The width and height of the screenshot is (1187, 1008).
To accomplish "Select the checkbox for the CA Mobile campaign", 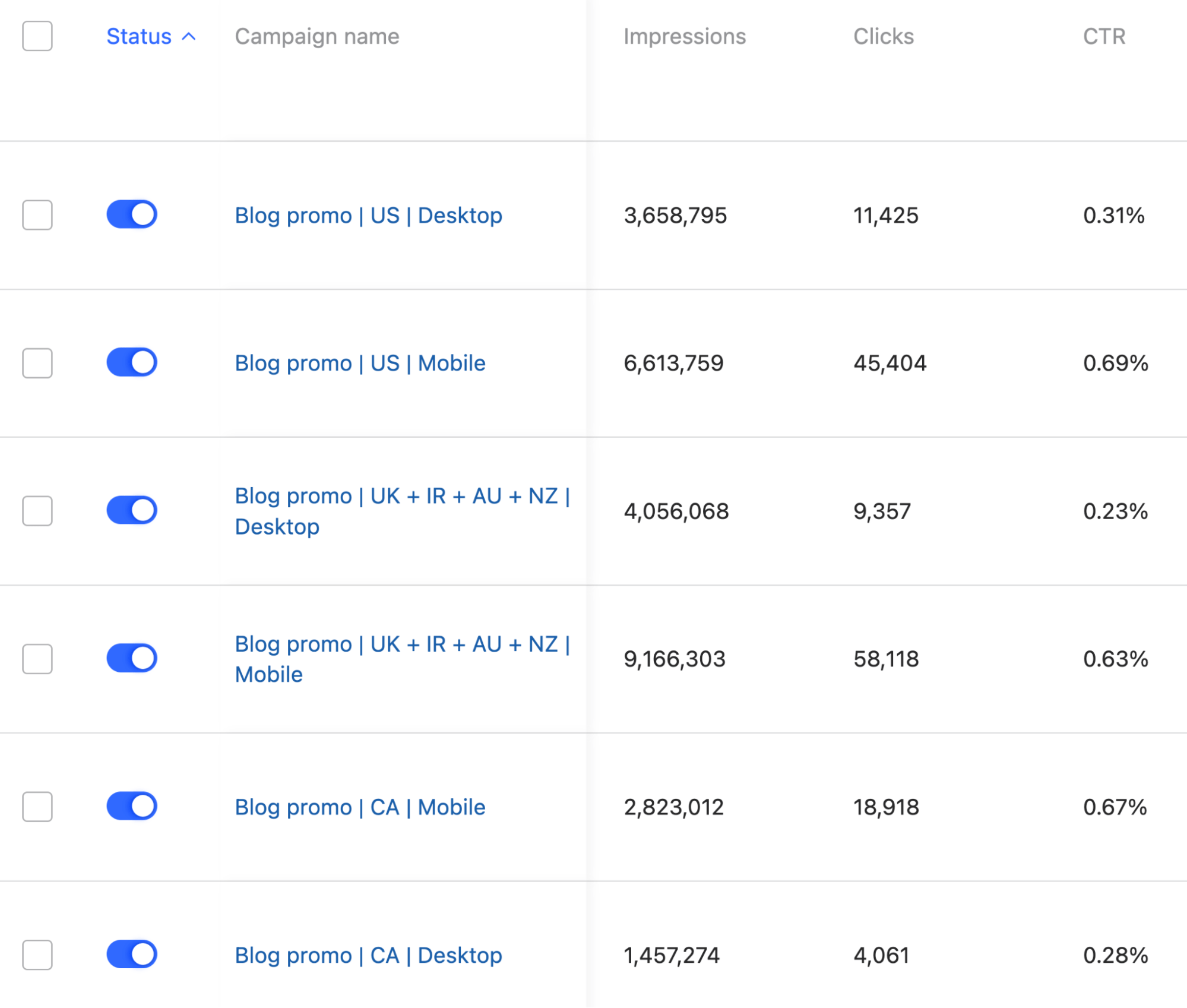I will coord(37,806).
